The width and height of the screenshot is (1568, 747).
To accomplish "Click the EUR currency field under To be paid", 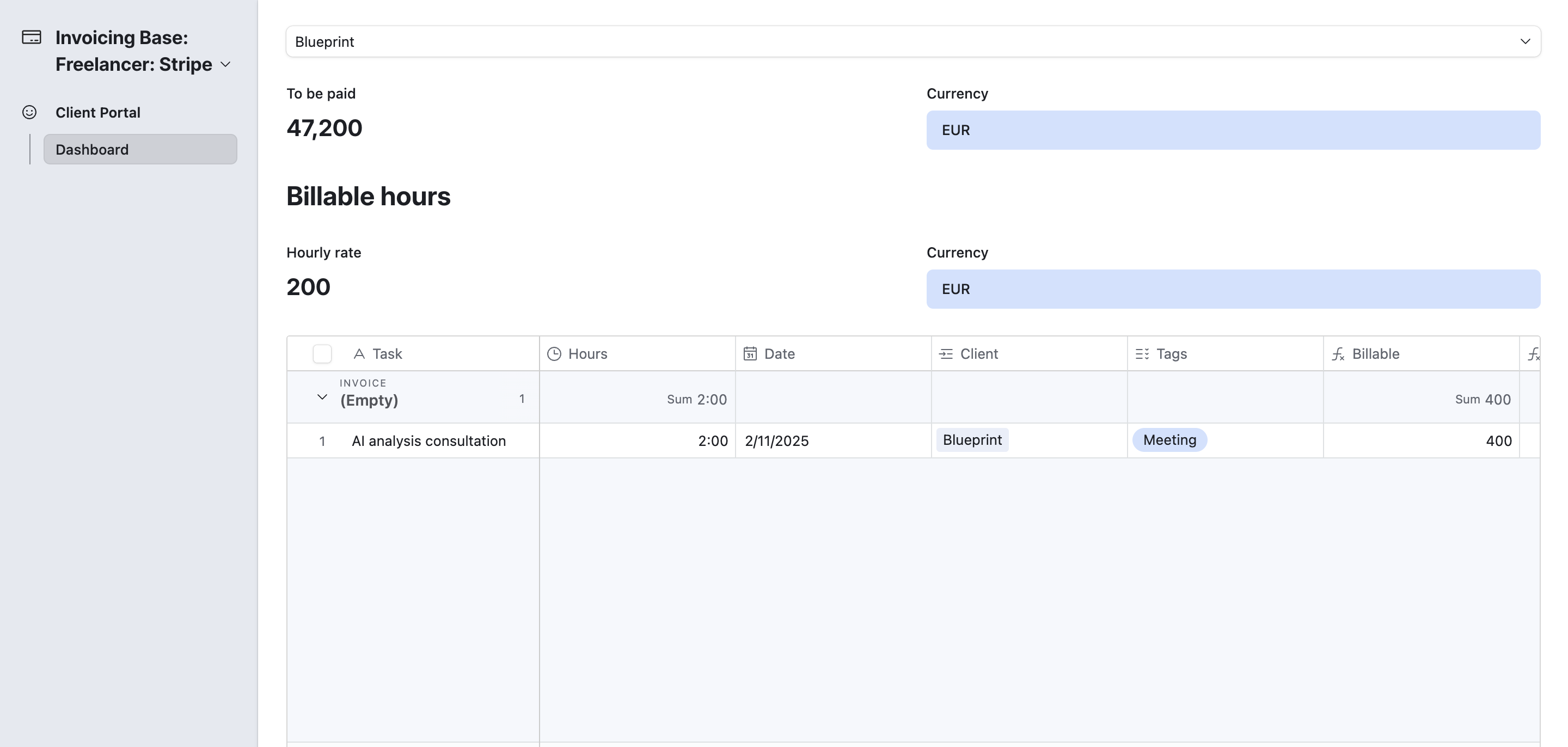I will [x=1233, y=130].
